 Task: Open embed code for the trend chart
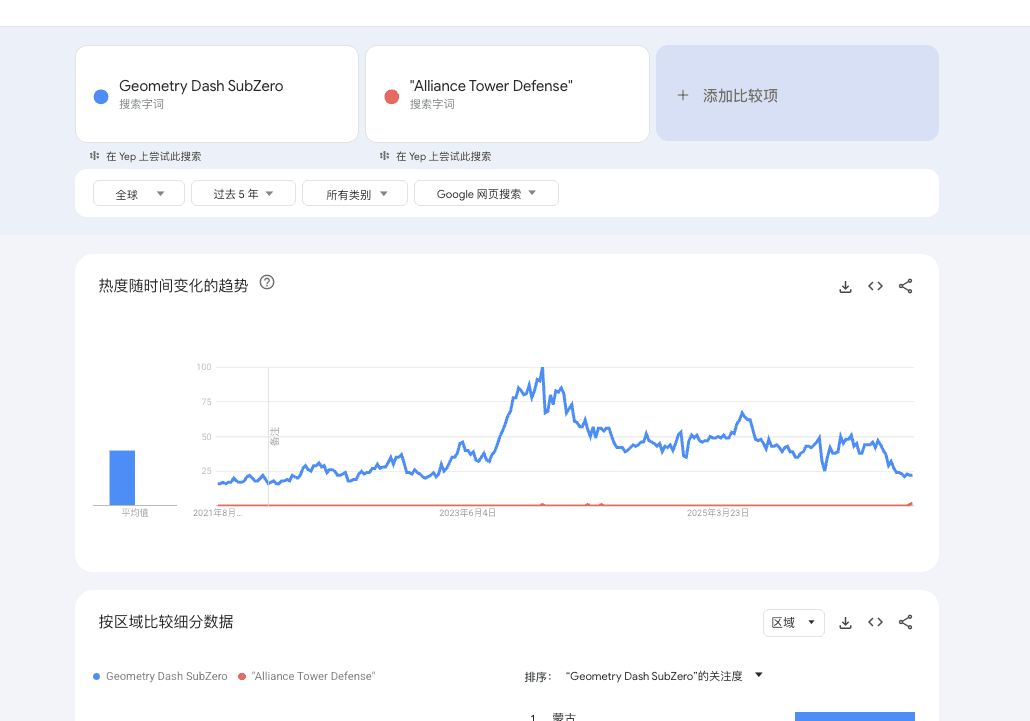pos(875,286)
